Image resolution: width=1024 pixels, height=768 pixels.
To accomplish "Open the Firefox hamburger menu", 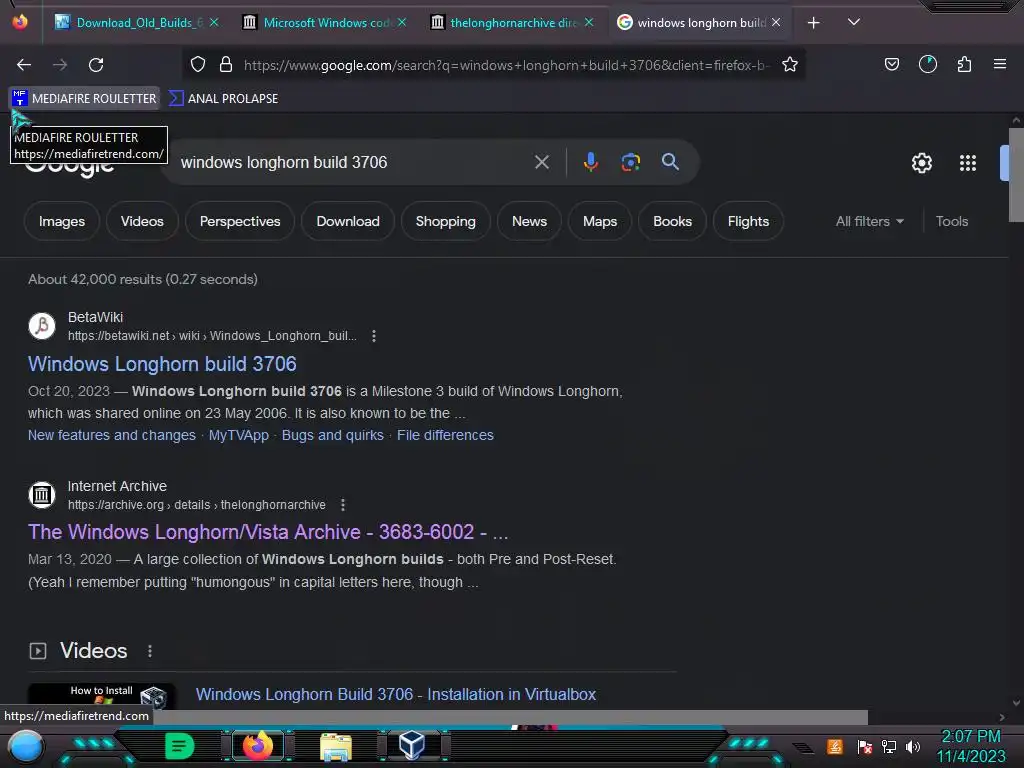I will click(x=1000, y=64).
